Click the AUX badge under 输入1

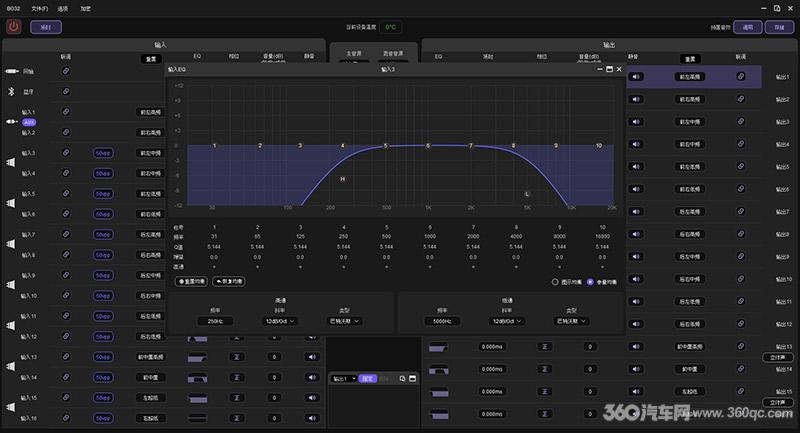tap(29, 122)
